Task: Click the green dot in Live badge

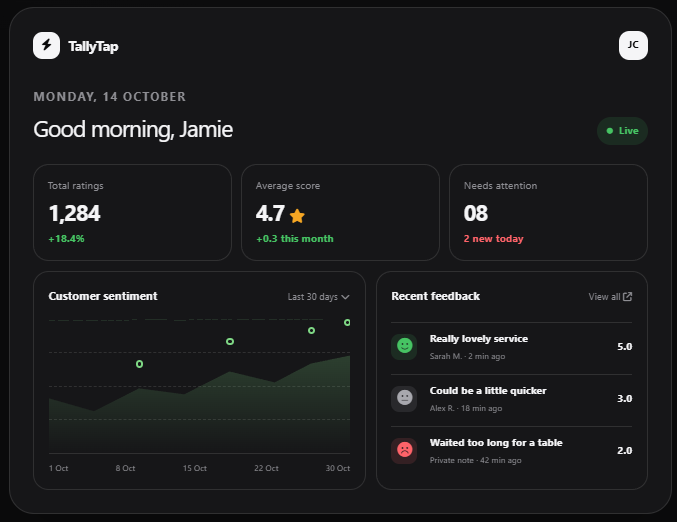Action: 610,131
